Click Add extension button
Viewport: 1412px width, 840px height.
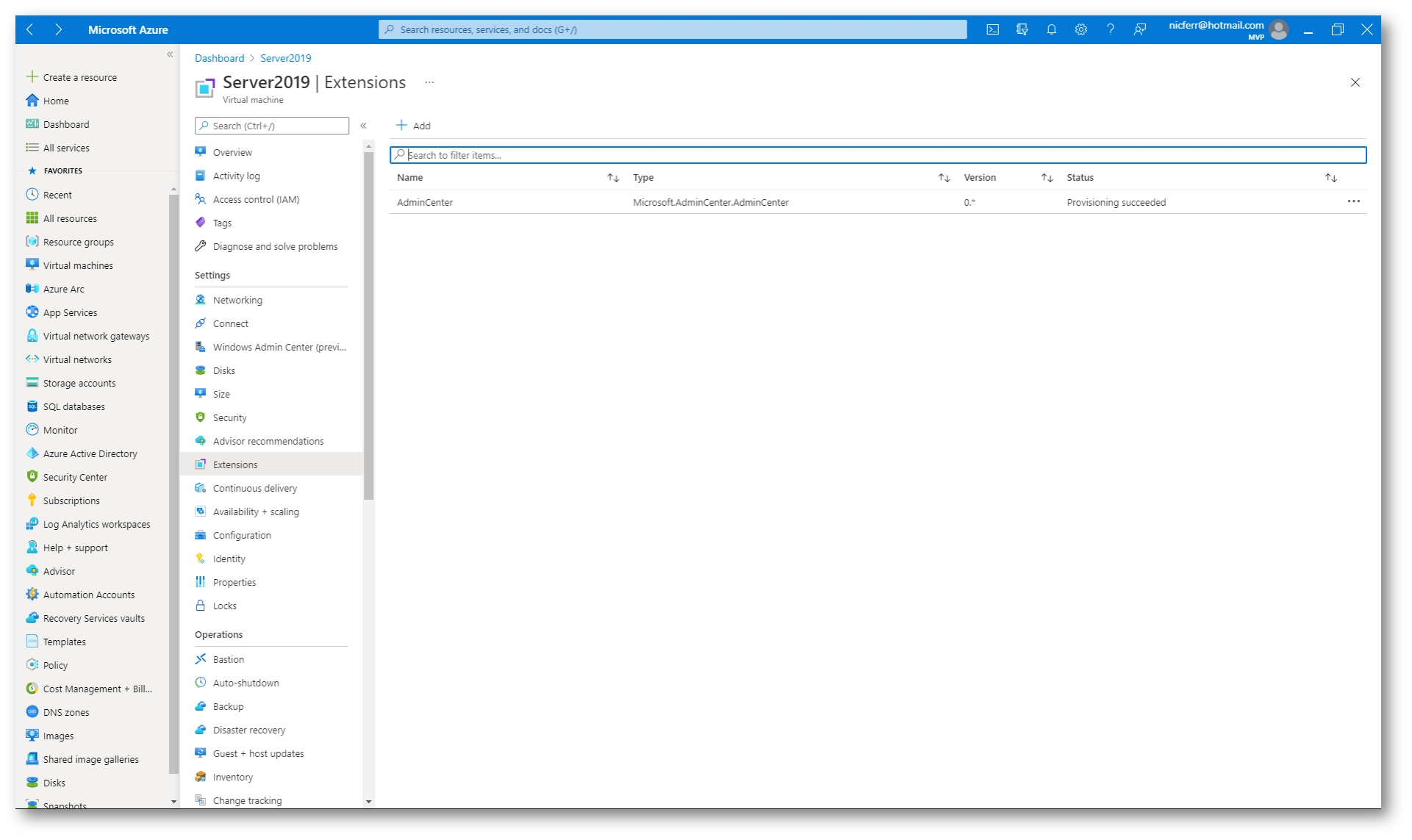tap(413, 126)
